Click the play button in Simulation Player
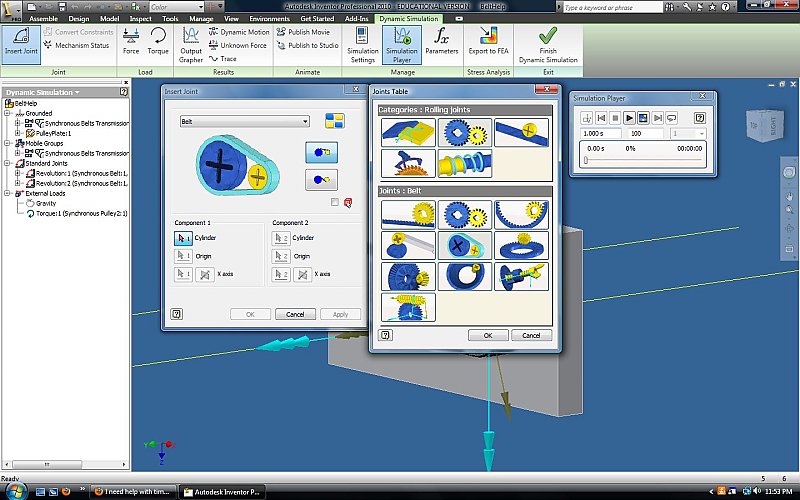 coord(629,118)
